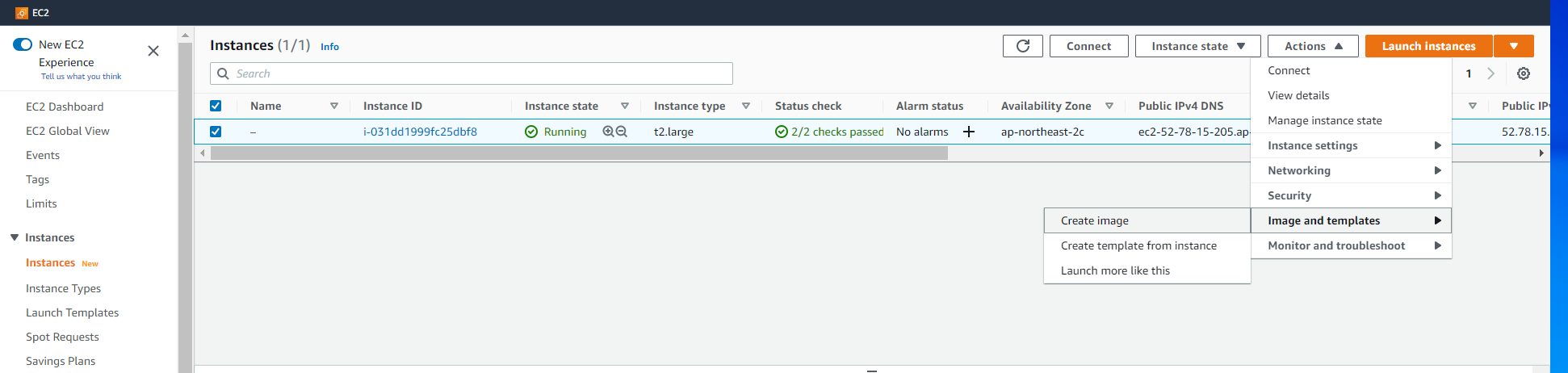
Task: Expand the Instance settings submenu
Action: click(1352, 145)
